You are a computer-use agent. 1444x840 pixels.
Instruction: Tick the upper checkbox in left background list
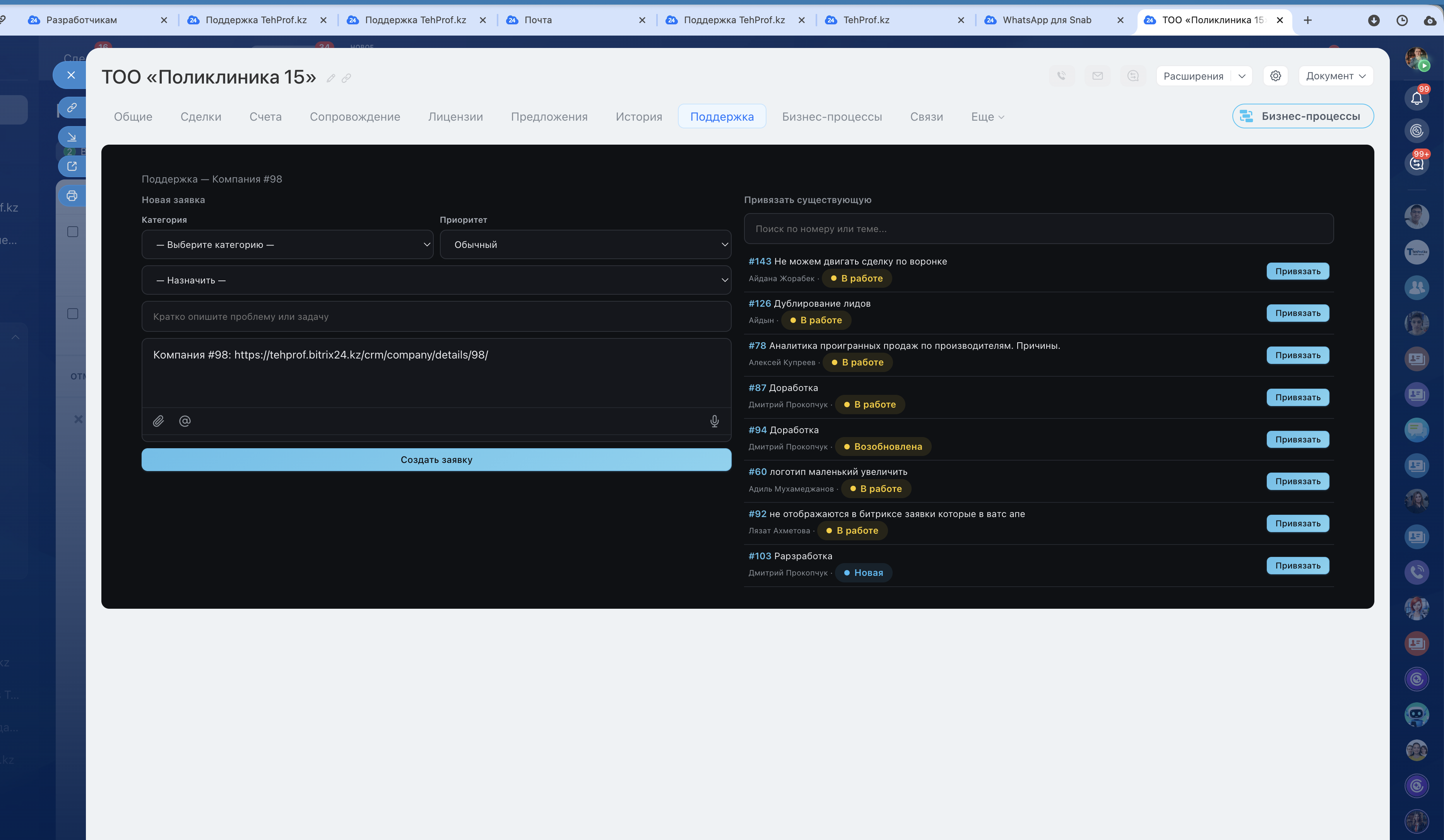[73, 232]
